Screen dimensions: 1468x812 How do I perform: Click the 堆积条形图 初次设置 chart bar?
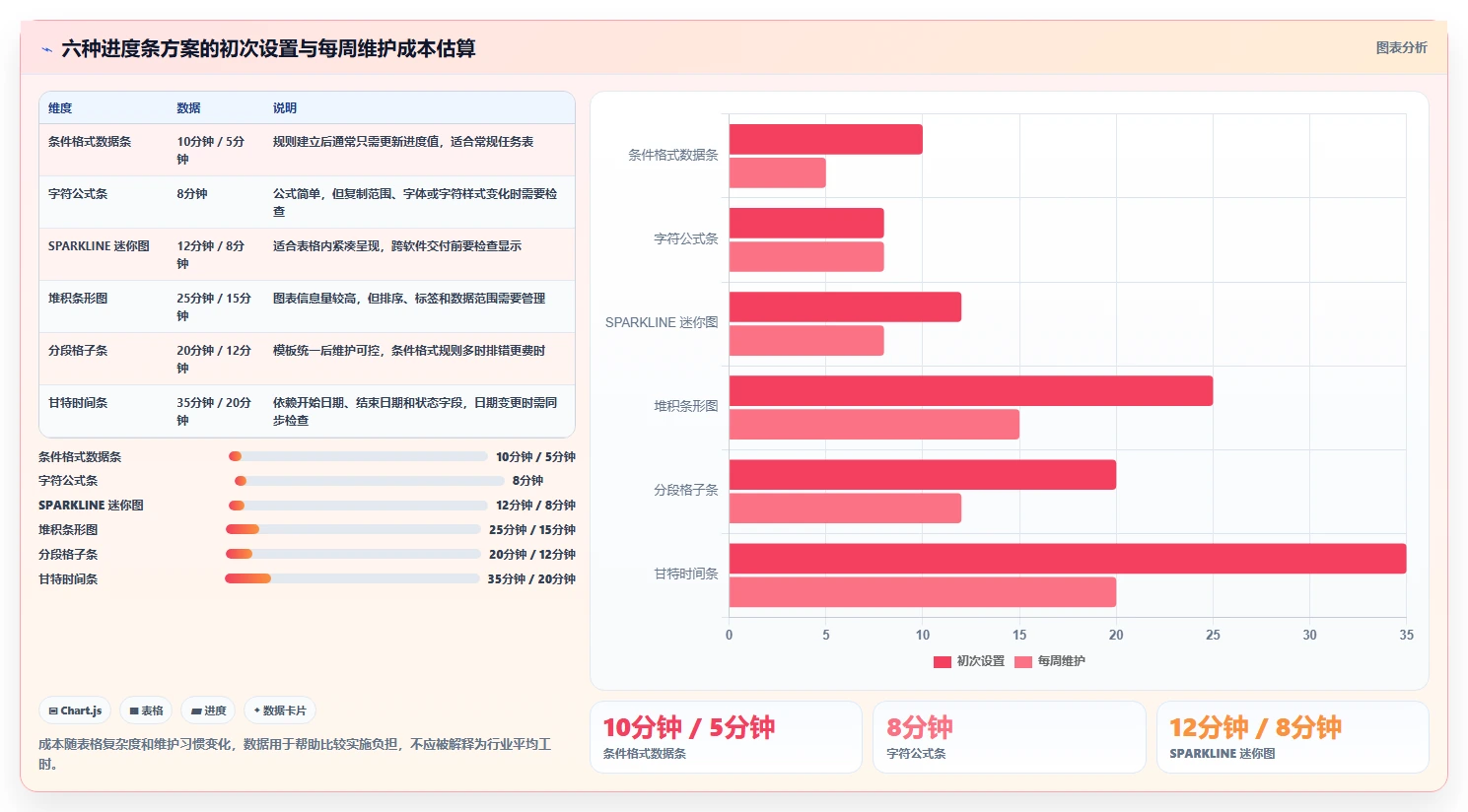click(971, 390)
